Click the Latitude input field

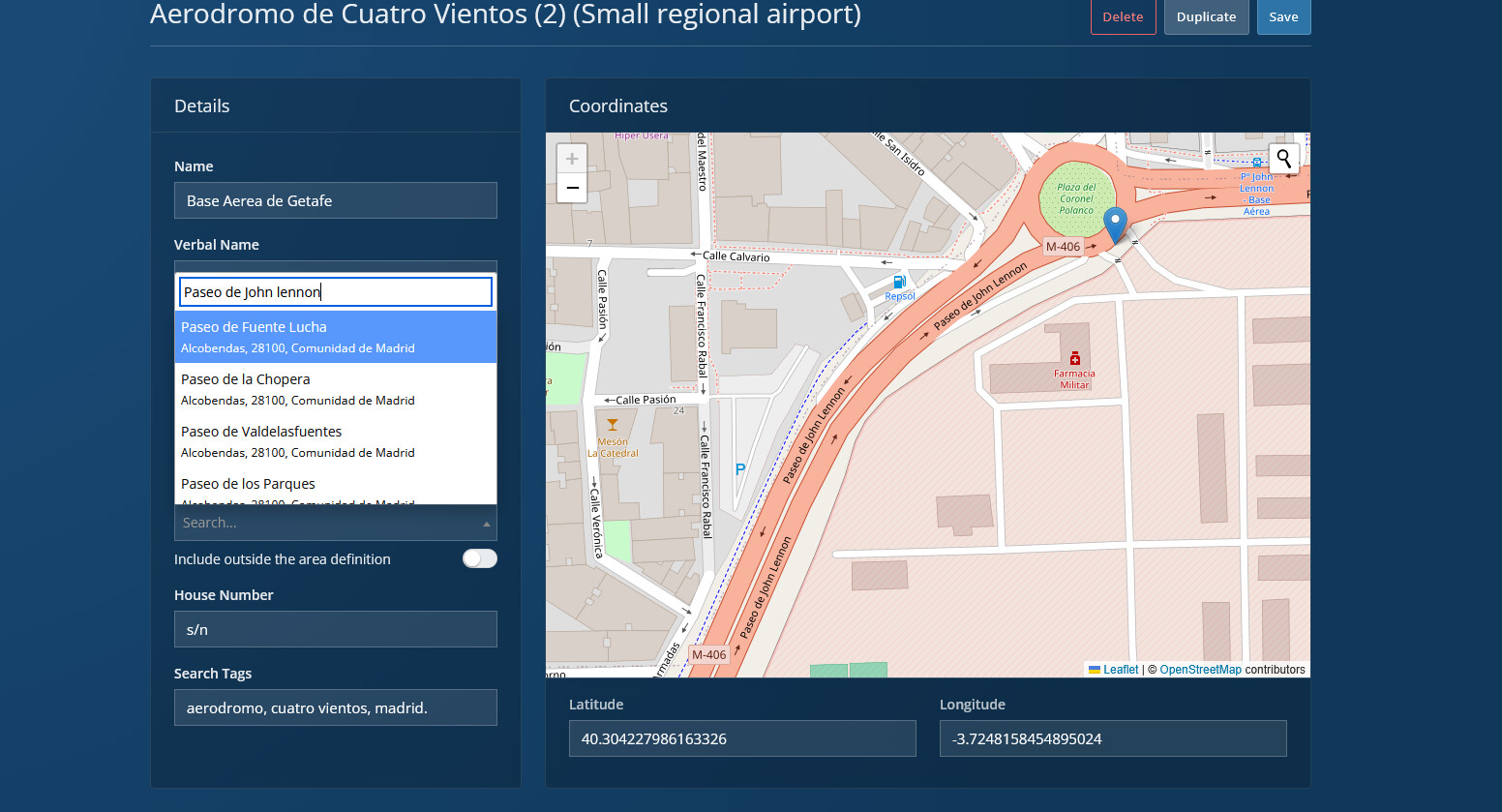click(x=741, y=738)
